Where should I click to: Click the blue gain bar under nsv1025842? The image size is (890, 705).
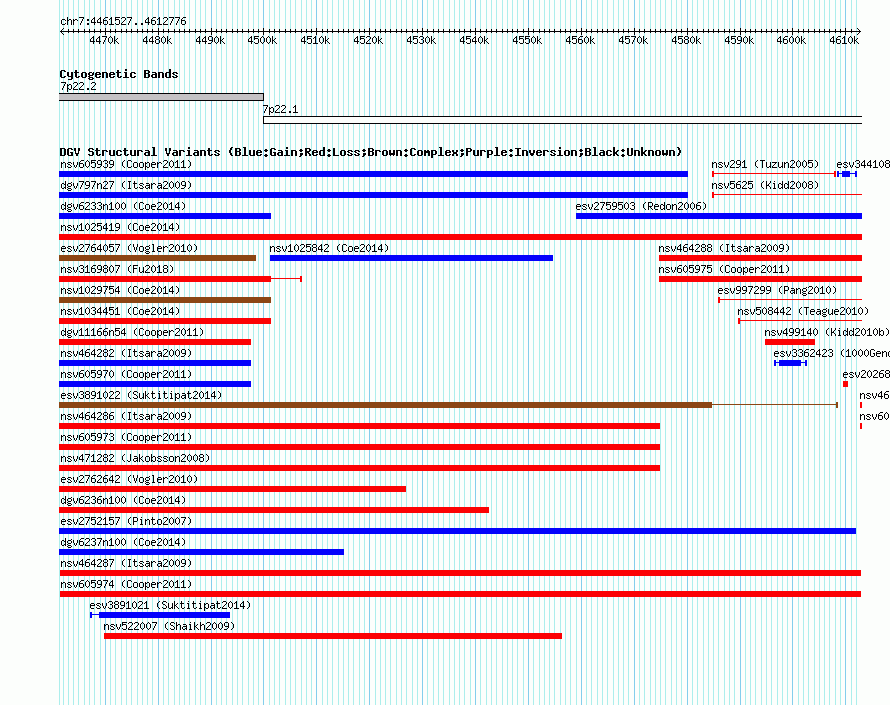point(412,258)
